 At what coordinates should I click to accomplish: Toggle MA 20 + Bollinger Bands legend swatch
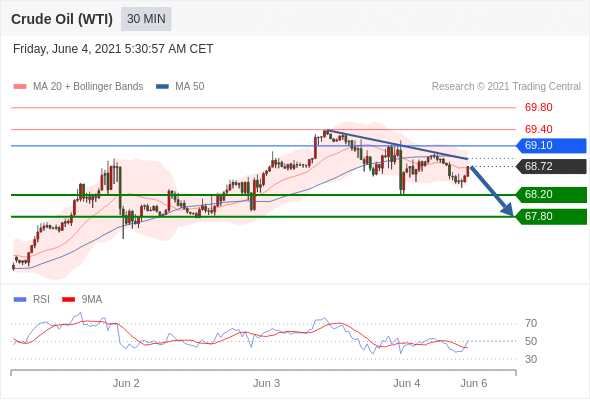pyautogui.click(x=20, y=87)
